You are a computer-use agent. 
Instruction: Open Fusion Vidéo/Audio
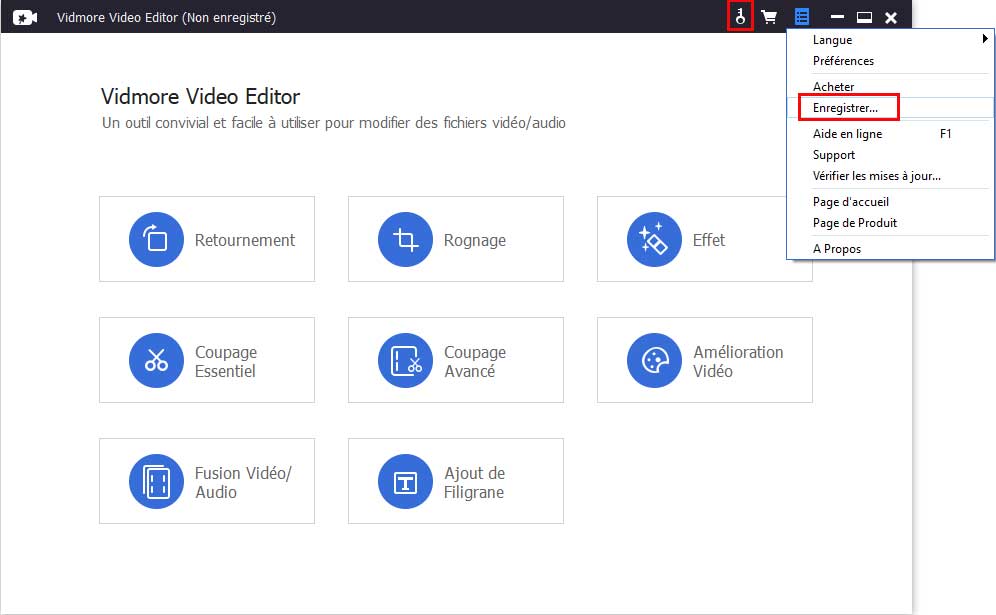click(x=207, y=481)
